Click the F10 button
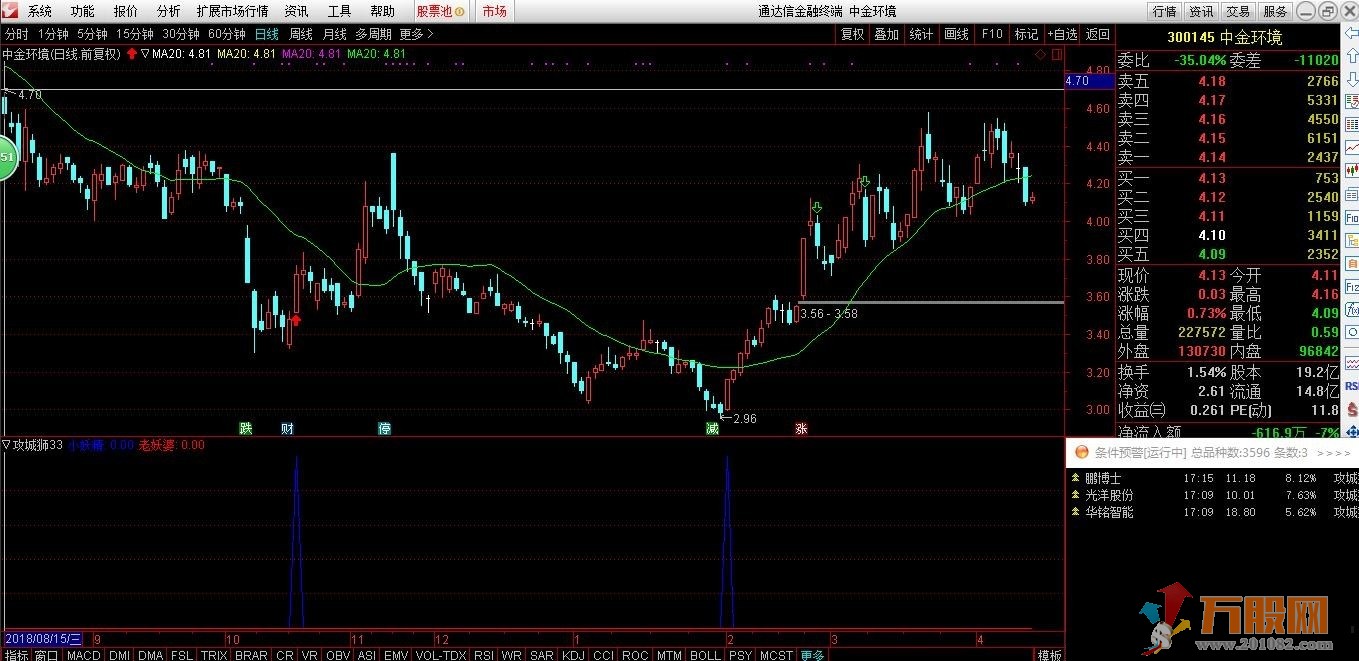 click(991, 34)
